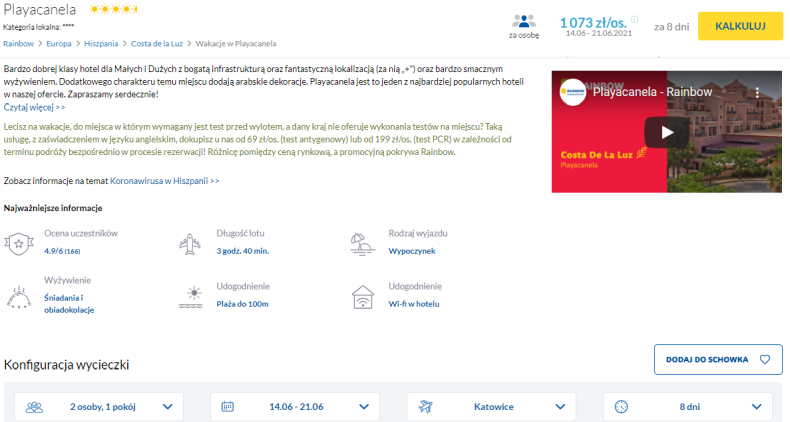Click 'Czytaj więcej >>' link

(34, 107)
